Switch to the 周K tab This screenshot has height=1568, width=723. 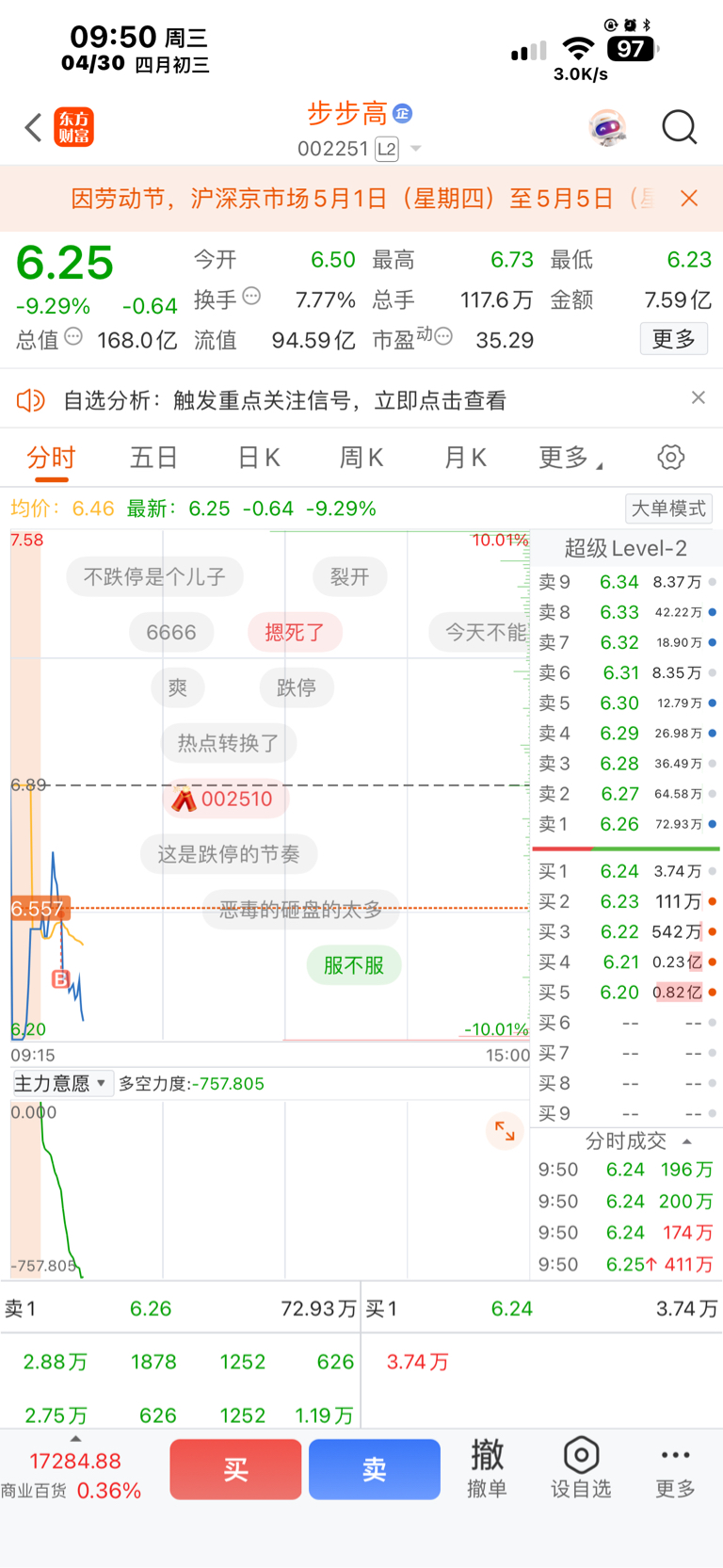click(x=361, y=459)
